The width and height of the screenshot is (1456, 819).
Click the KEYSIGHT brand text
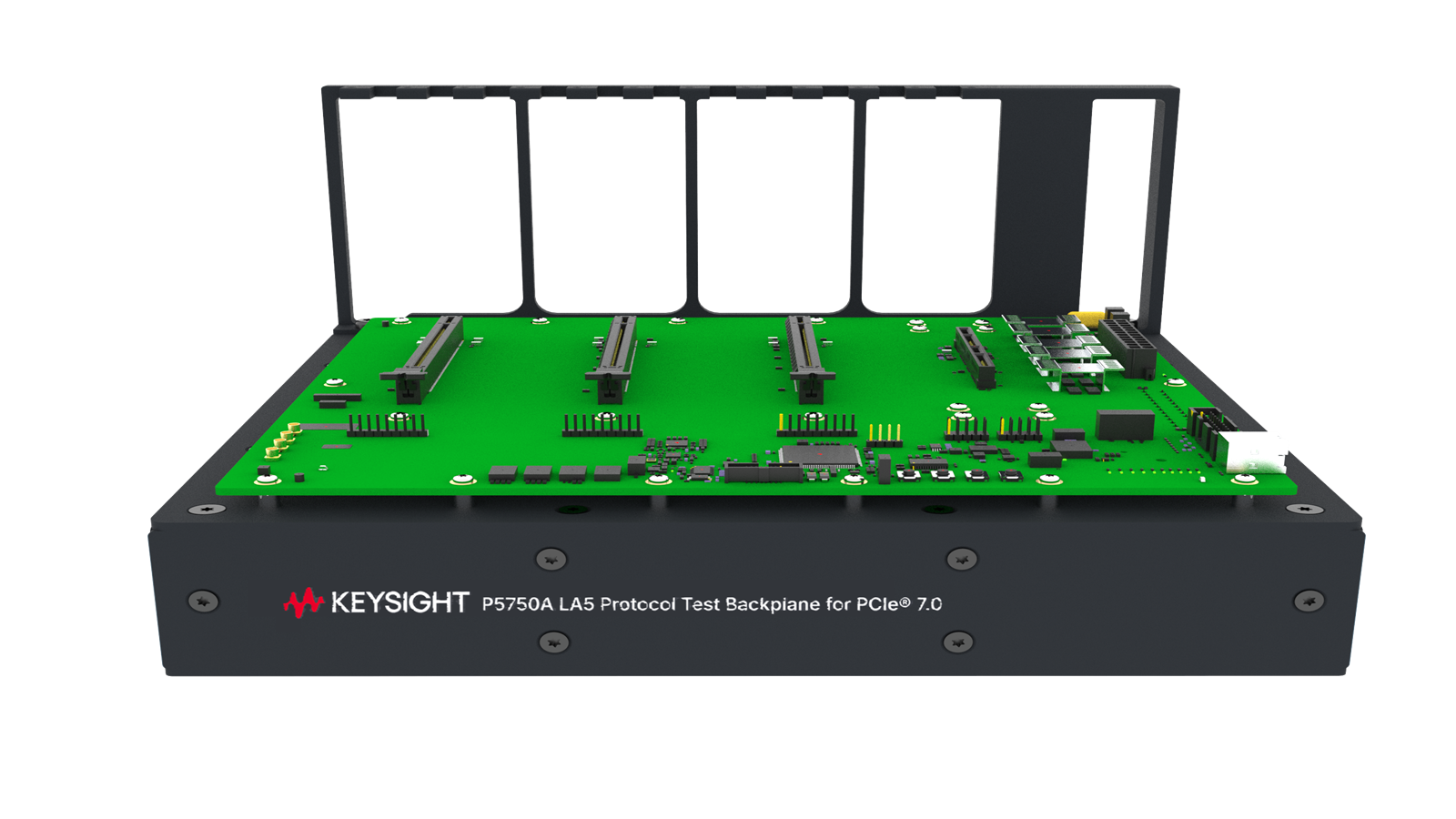(399, 602)
